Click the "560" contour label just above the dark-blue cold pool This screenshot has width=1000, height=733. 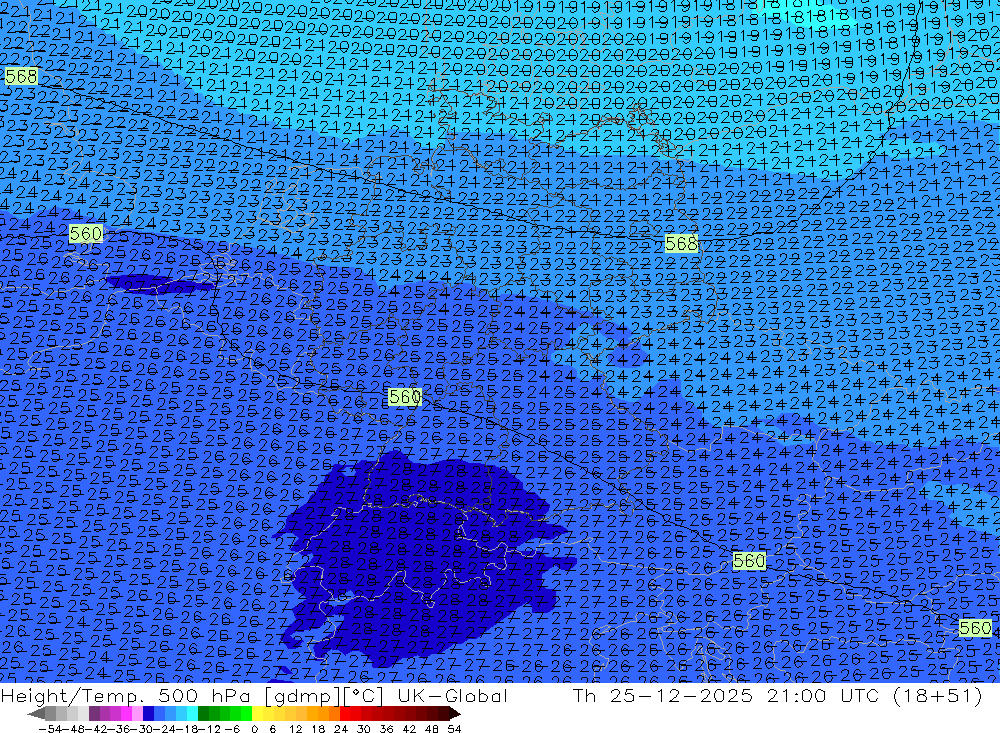[x=404, y=397]
